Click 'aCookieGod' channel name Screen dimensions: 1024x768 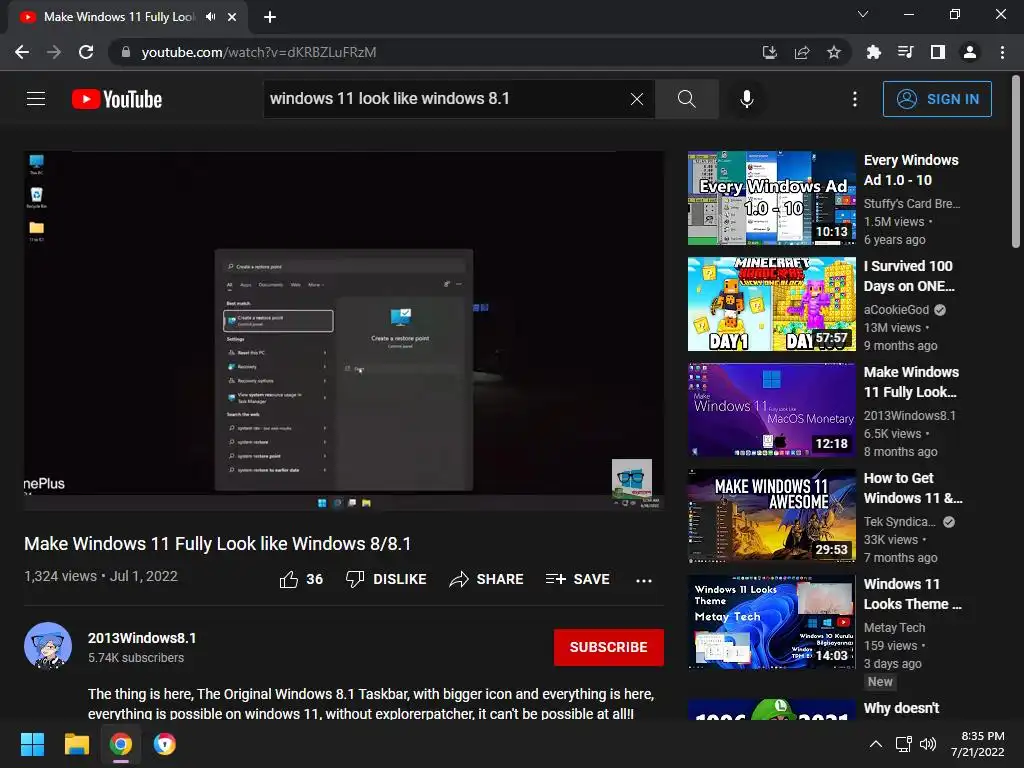click(896, 310)
